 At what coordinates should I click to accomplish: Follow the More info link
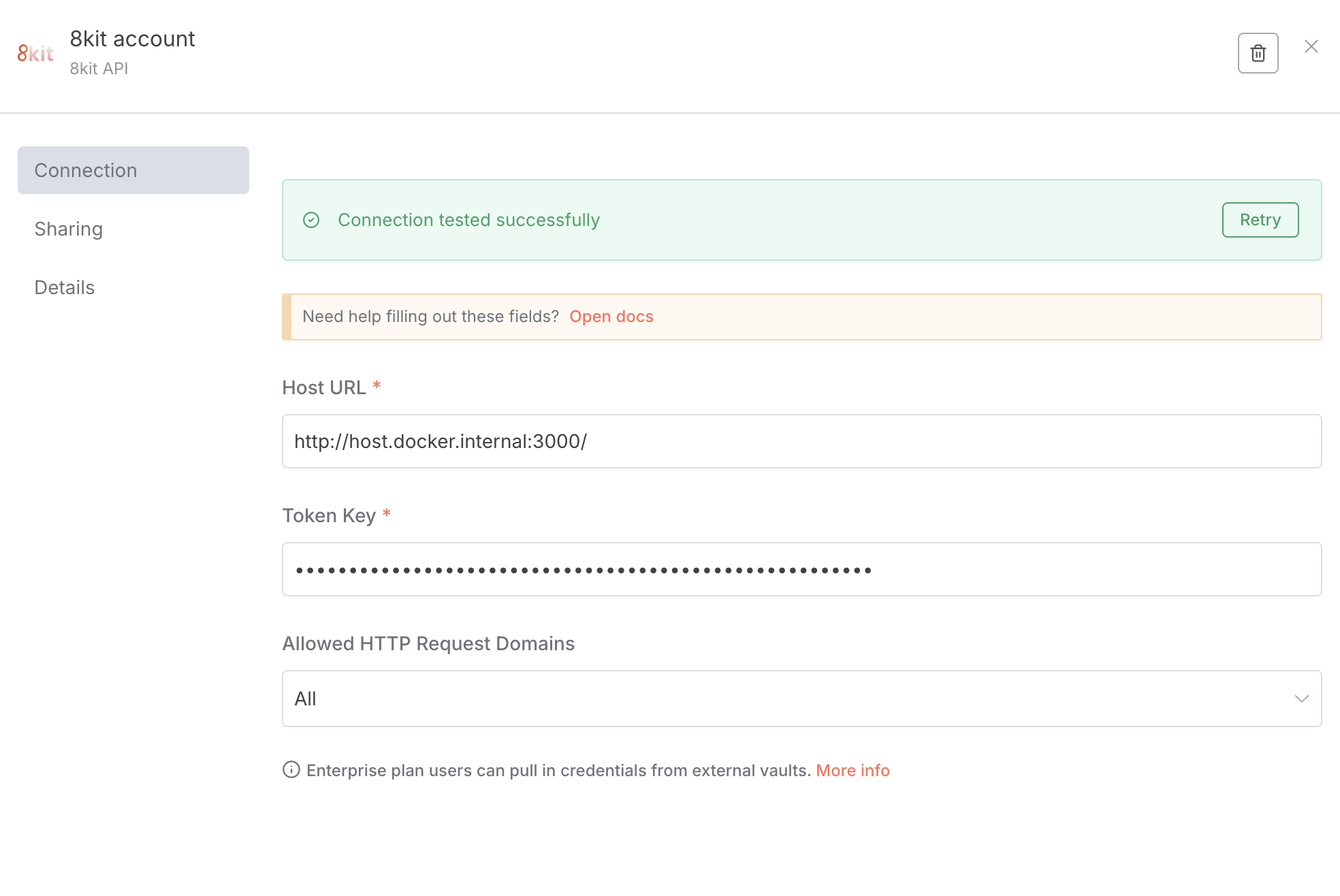click(852, 770)
